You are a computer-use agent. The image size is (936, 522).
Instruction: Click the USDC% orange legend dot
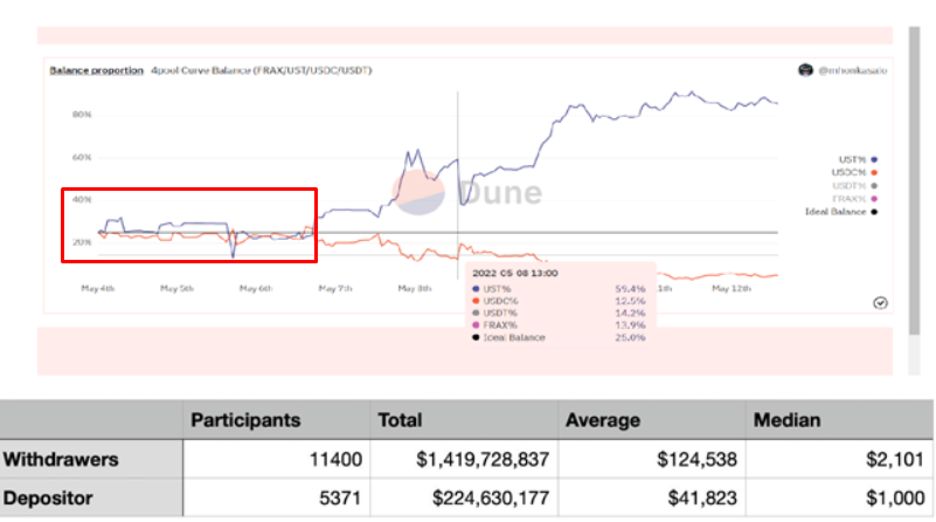click(875, 172)
